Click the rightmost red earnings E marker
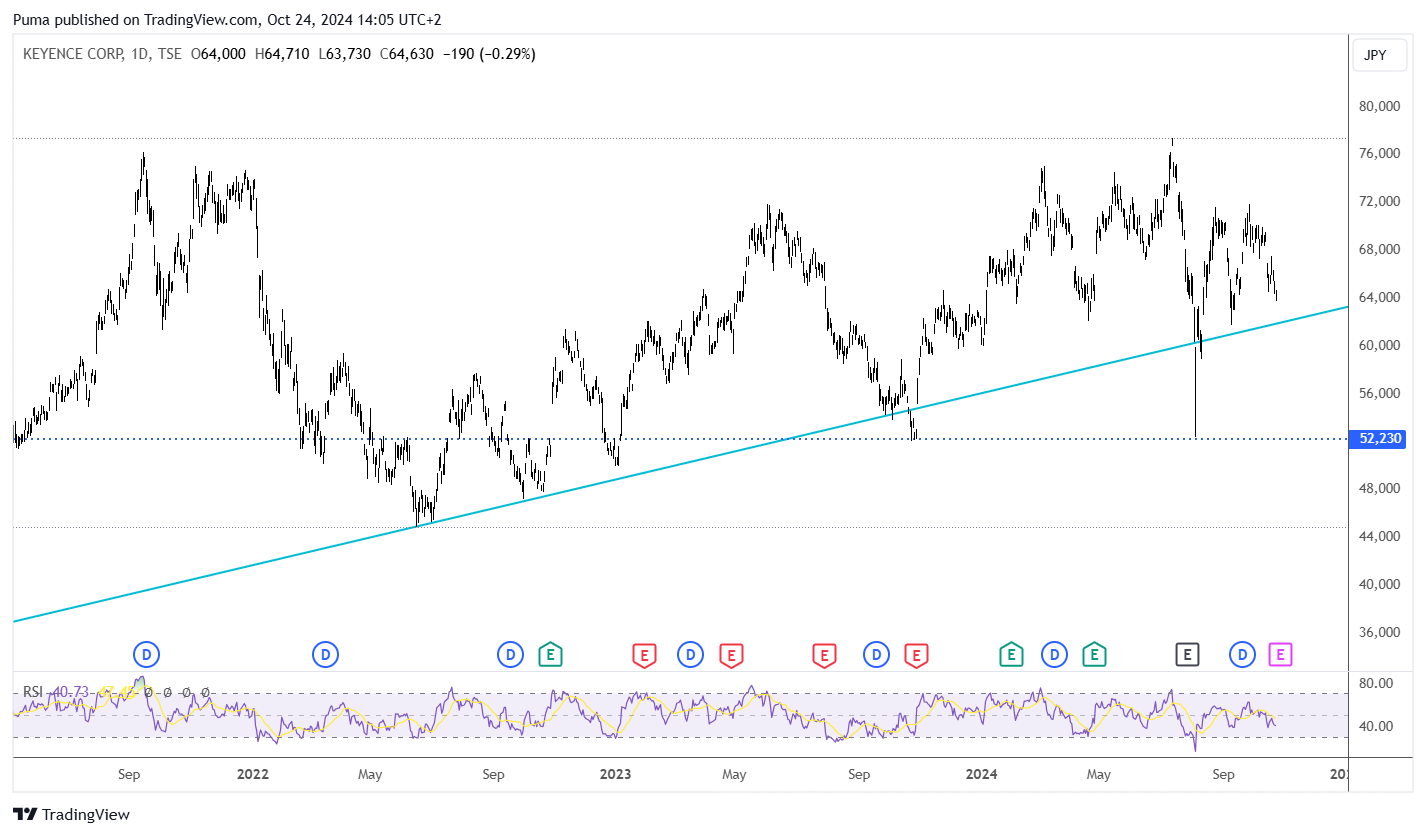 (x=915, y=655)
